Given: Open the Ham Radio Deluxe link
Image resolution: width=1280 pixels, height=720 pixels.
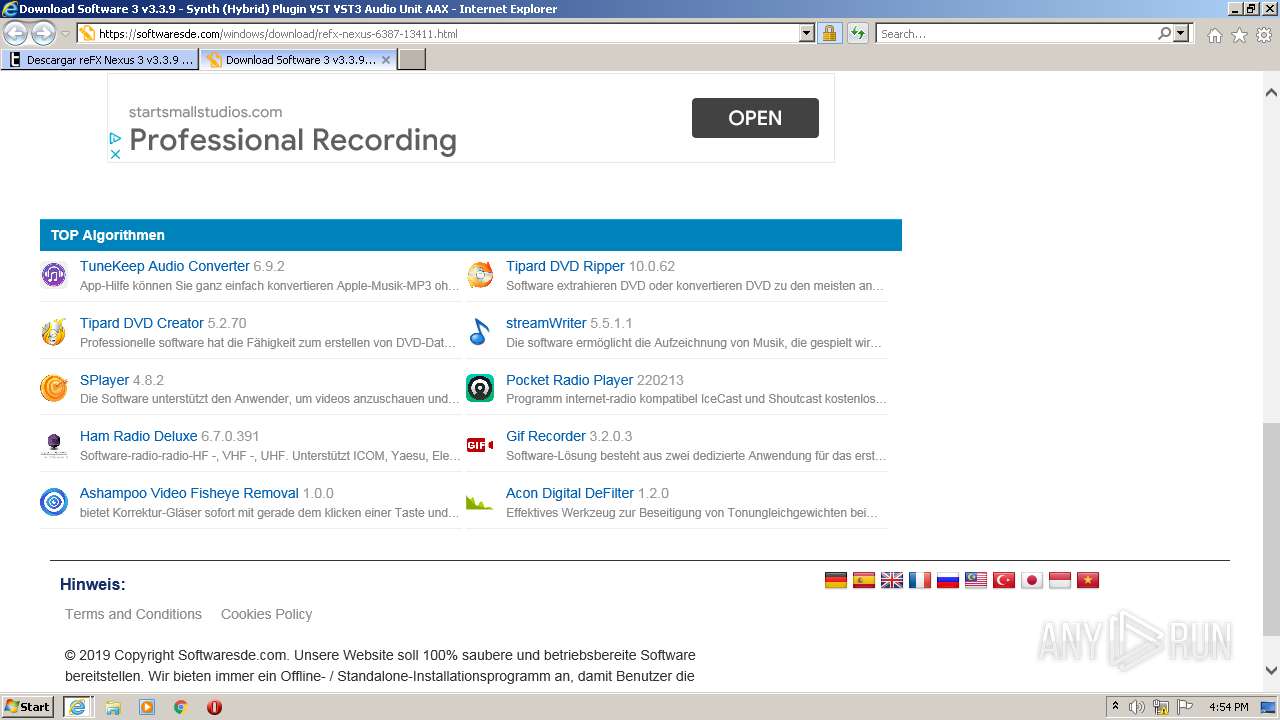Looking at the screenshot, I should point(139,436).
